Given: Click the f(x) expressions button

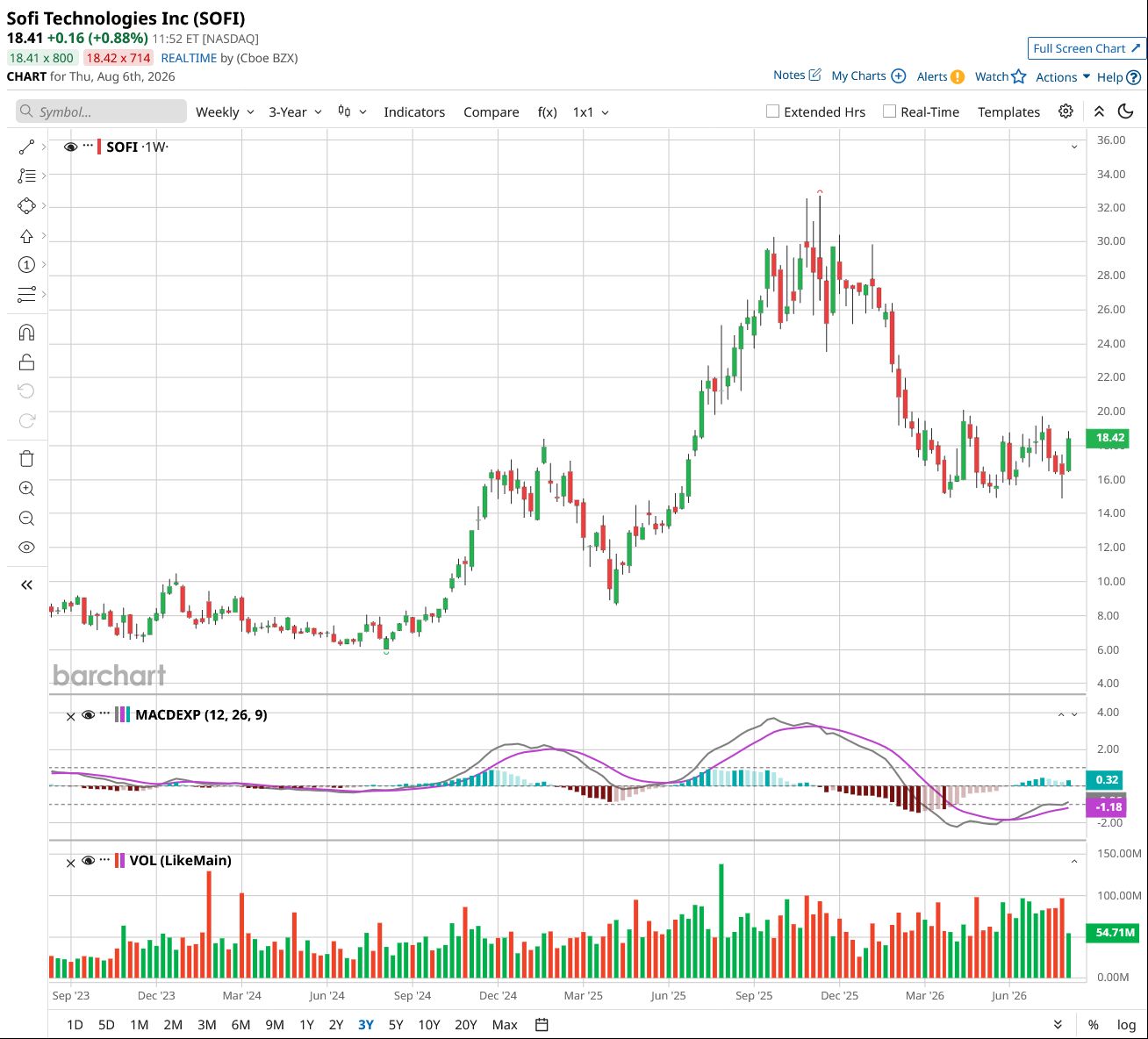Looking at the screenshot, I should coord(547,112).
